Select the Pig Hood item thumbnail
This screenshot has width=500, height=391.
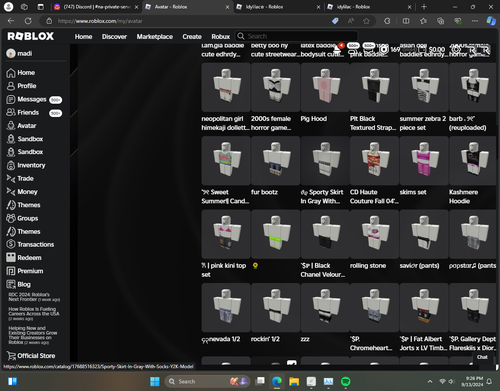325,87
